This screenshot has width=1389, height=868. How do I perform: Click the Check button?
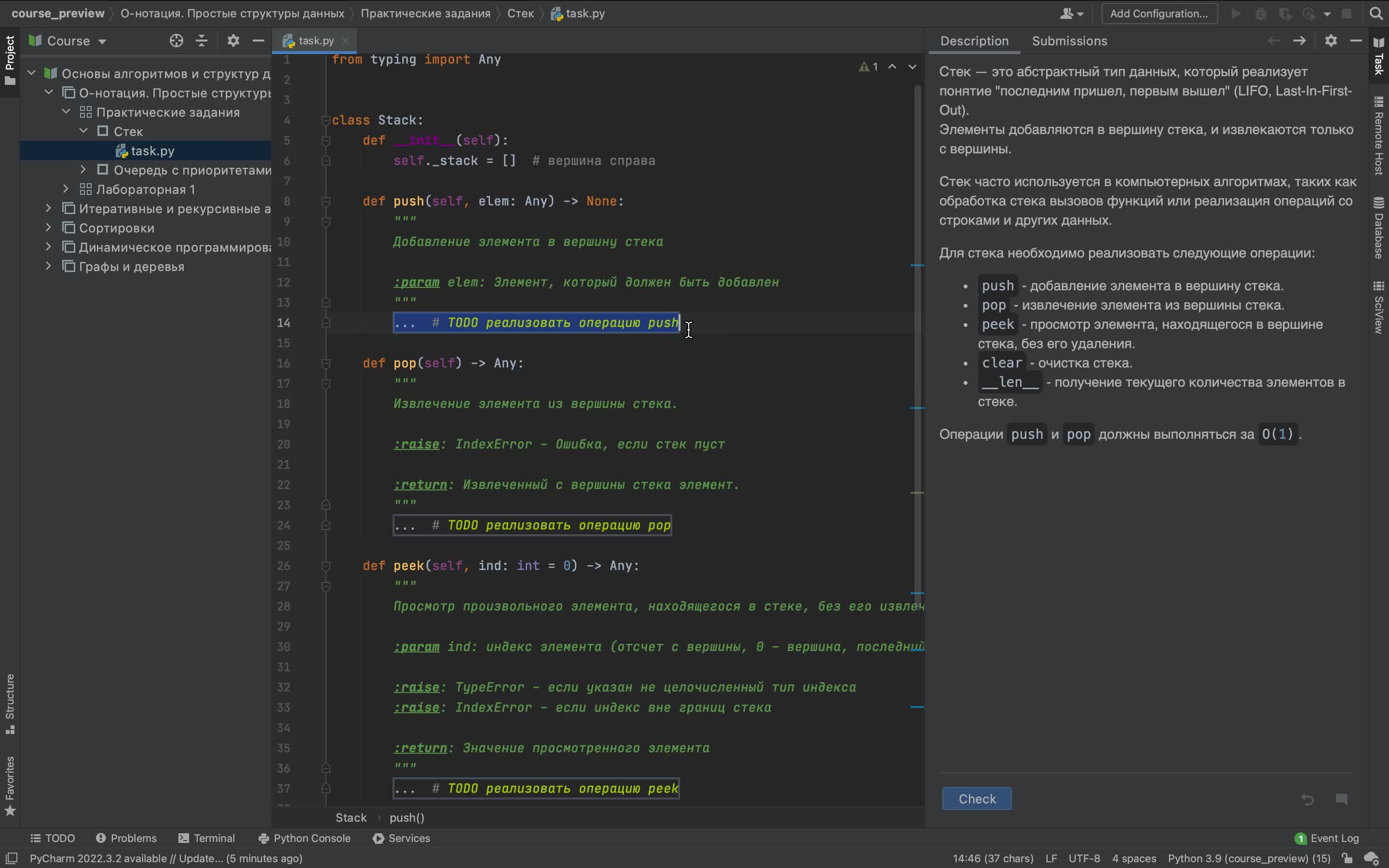pos(977,799)
